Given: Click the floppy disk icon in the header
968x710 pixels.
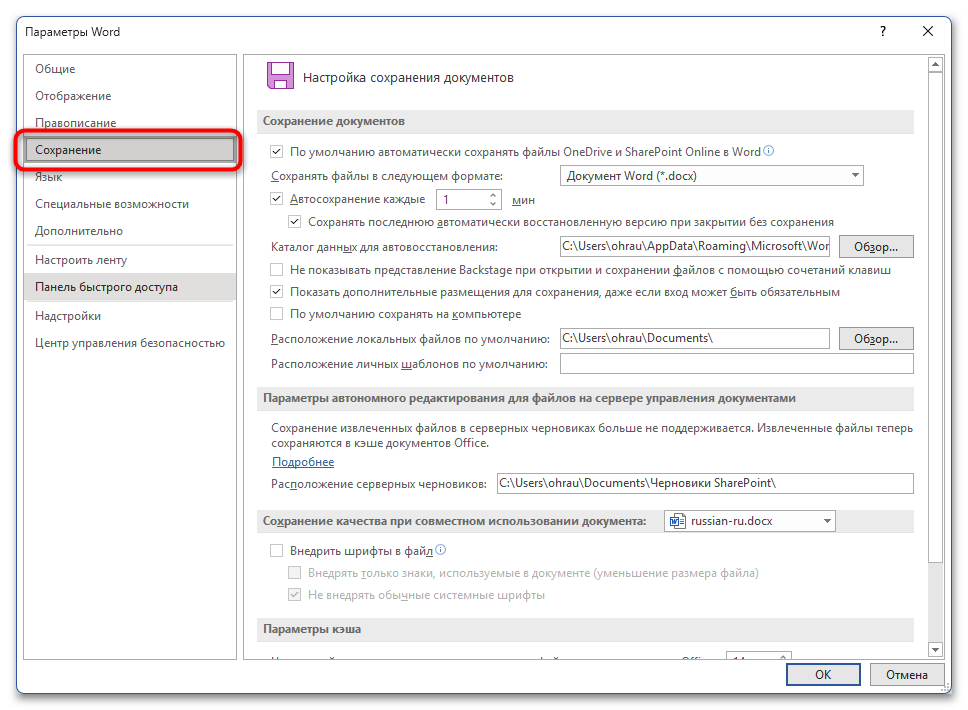Looking at the screenshot, I should [x=279, y=76].
